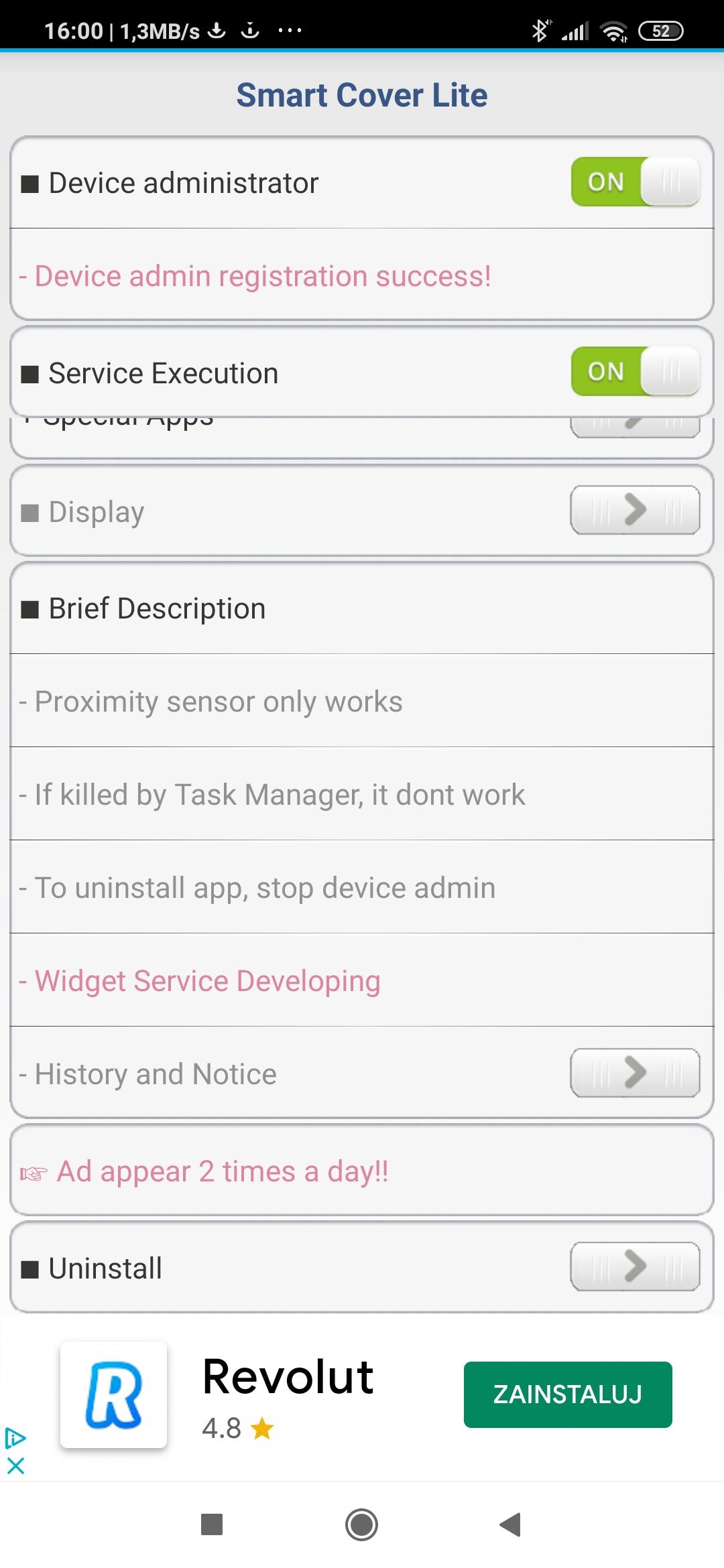Tap the Wi-Fi status icon
The height and width of the screenshot is (1568, 724).
(613, 31)
